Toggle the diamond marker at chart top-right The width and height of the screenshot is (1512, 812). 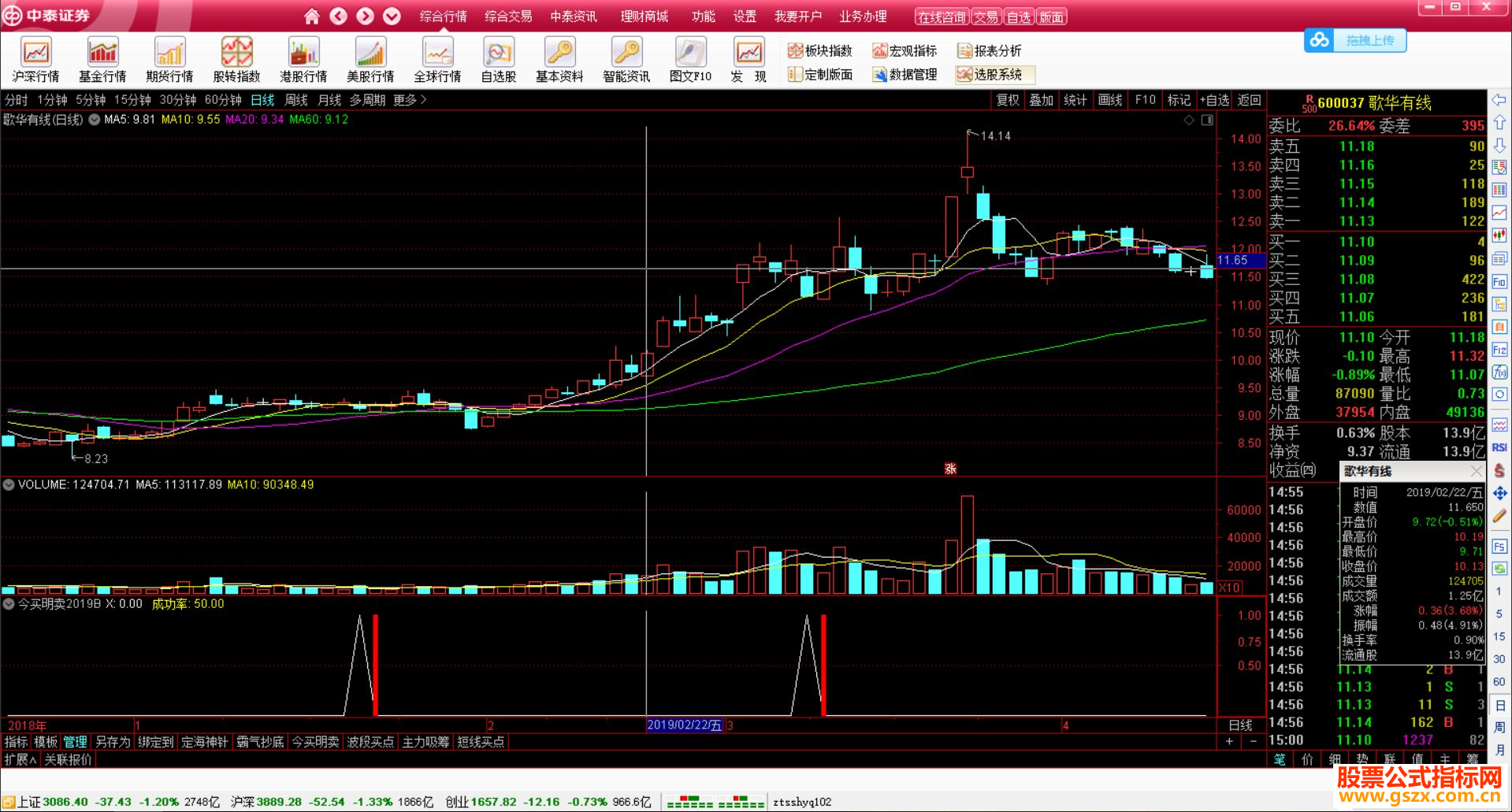[x=1189, y=120]
